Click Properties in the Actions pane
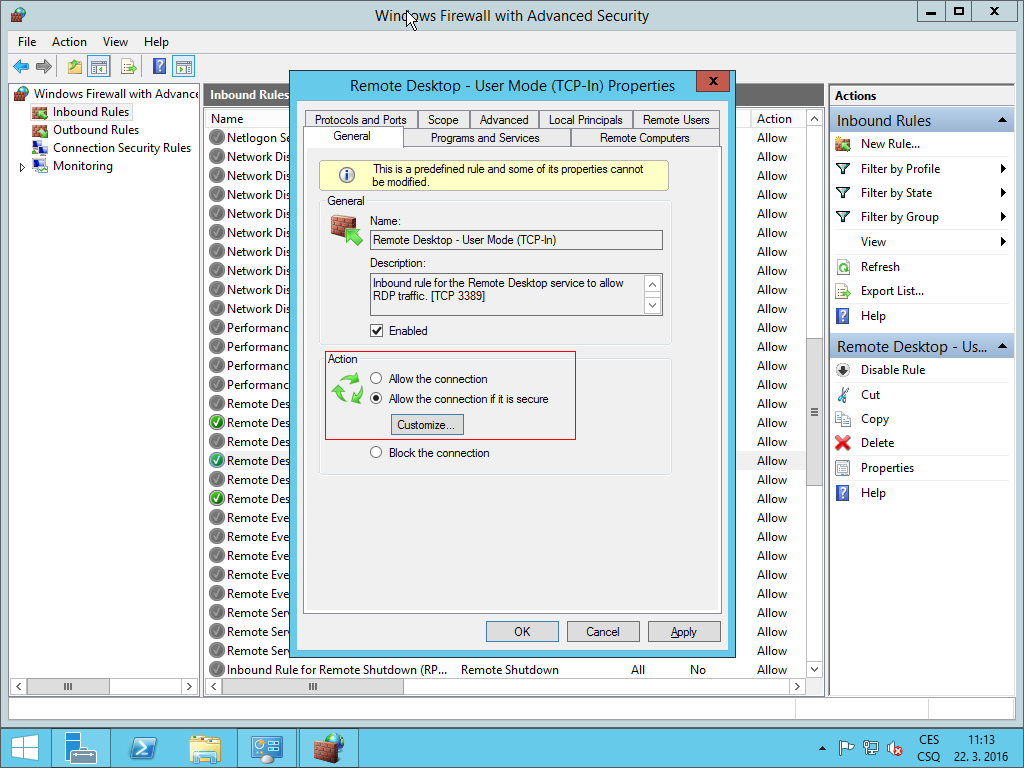1024x768 pixels. 887,468
